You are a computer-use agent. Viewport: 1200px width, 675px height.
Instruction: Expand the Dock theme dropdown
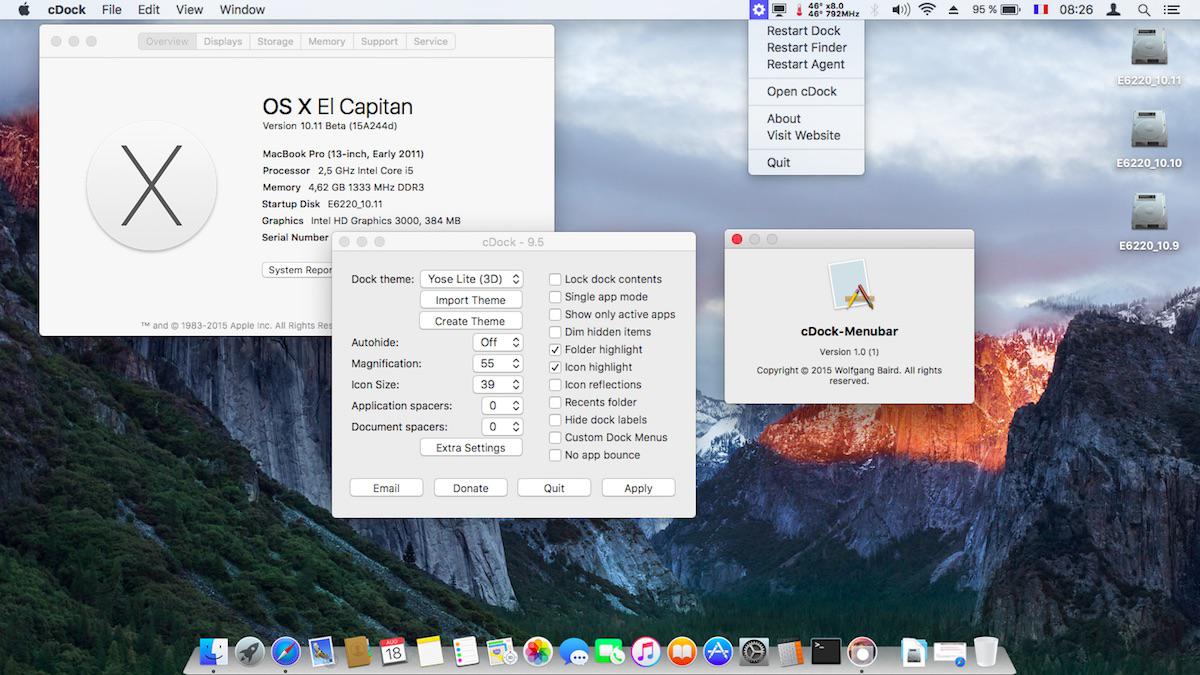click(471, 280)
